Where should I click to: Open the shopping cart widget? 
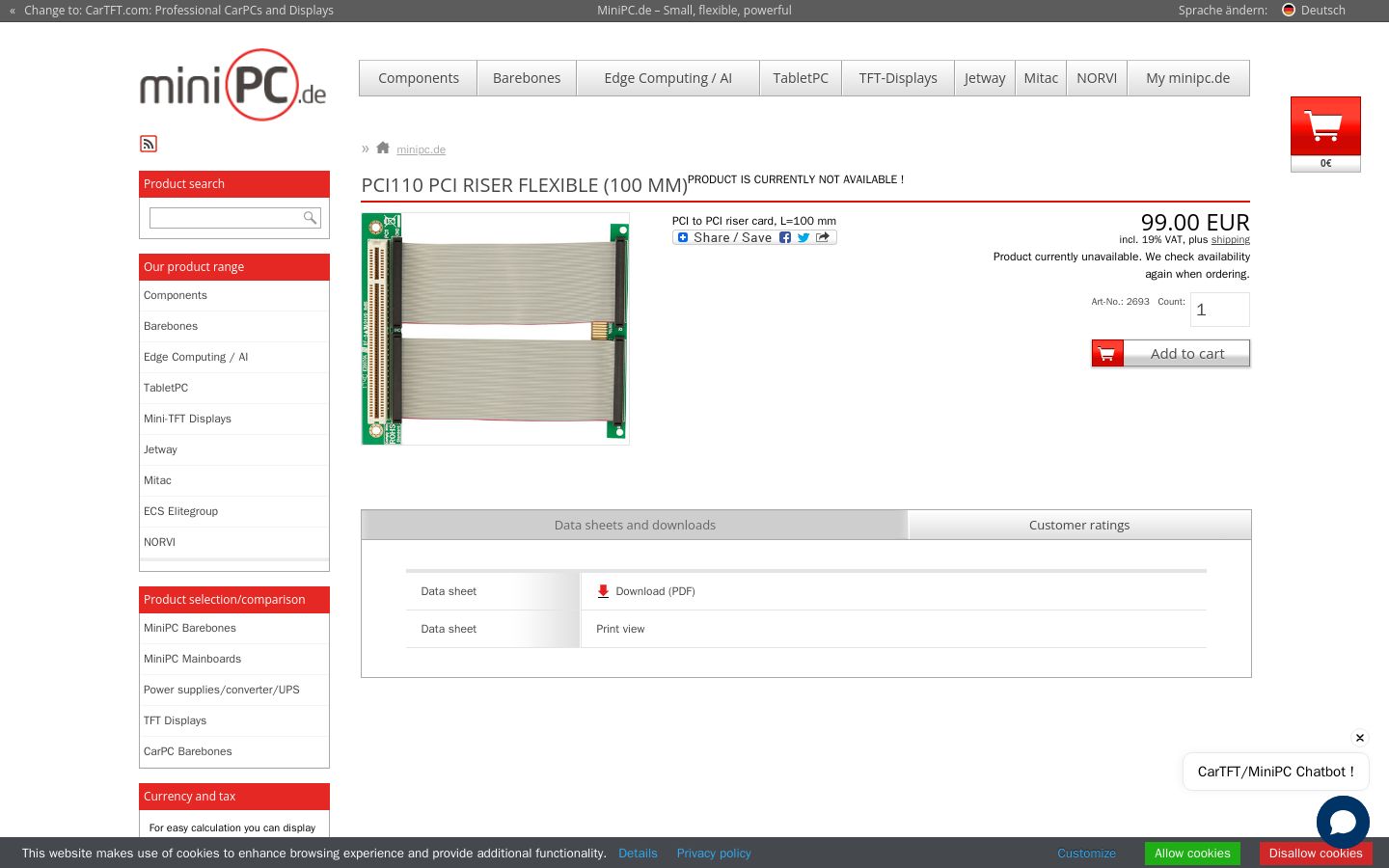coord(1325,134)
